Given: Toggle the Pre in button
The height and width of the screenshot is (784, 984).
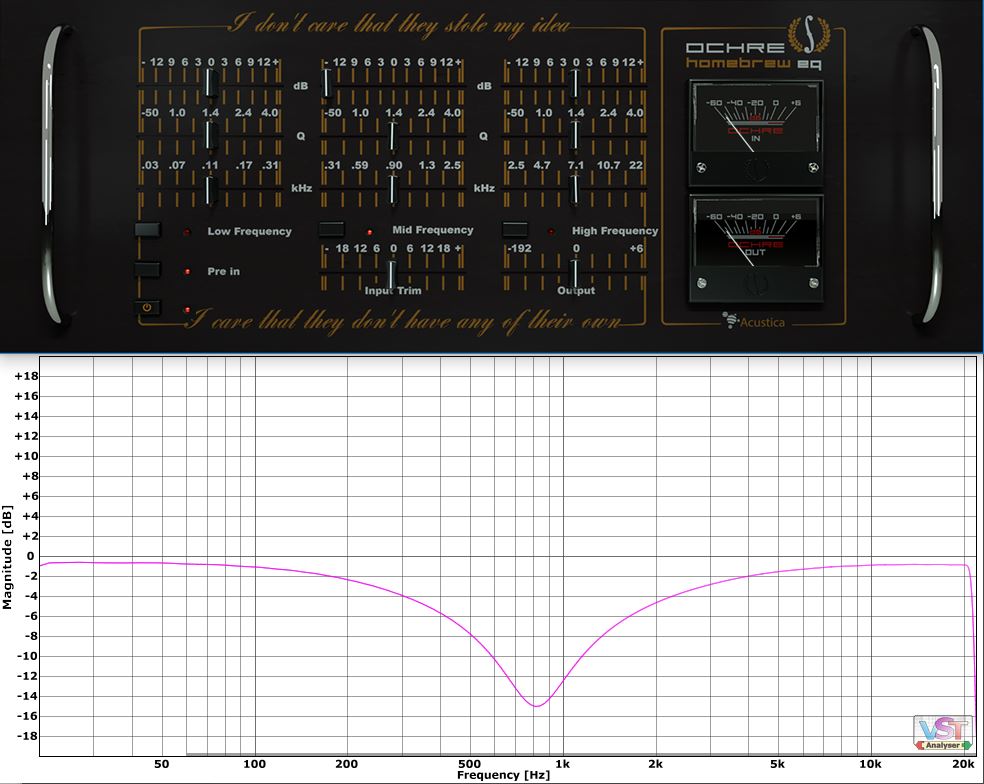Looking at the screenshot, I should 147,270.
